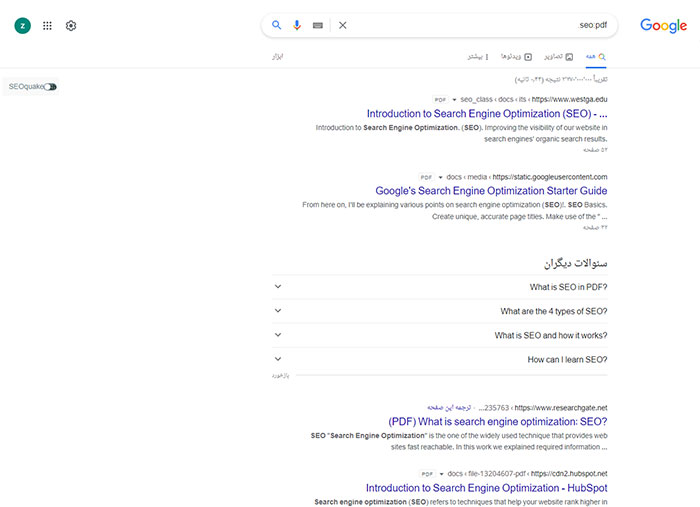Switch to the 'تصاویر' (Images) tab
Image resolution: width=700 pixels, height=507 pixels.
(x=558, y=57)
